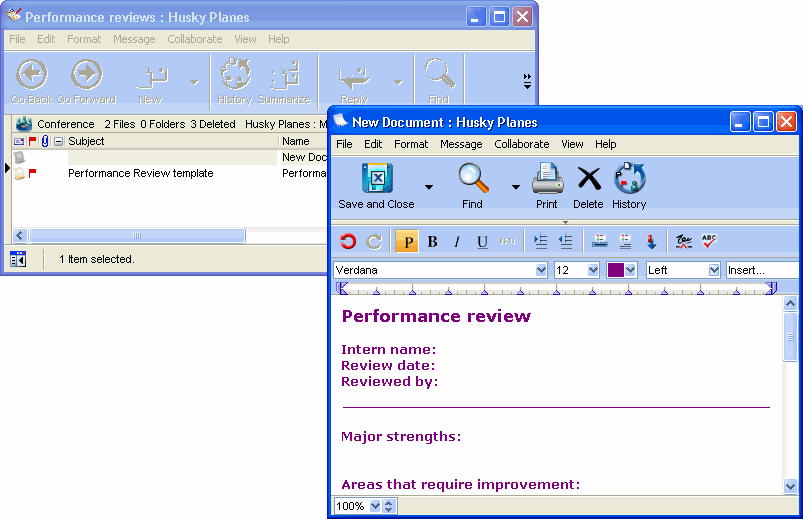This screenshot has width=803, height=519.
Task: Toggle Bold formatting
Action: pyautogui.click(x=433, y=241)
